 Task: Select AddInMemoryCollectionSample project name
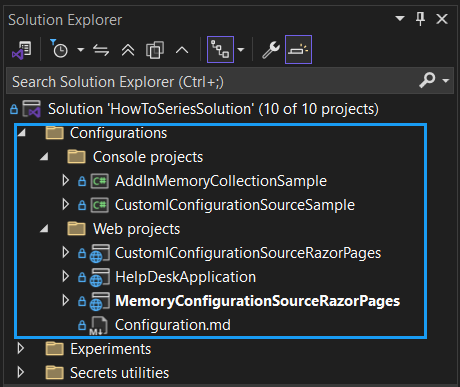(221, 181)
